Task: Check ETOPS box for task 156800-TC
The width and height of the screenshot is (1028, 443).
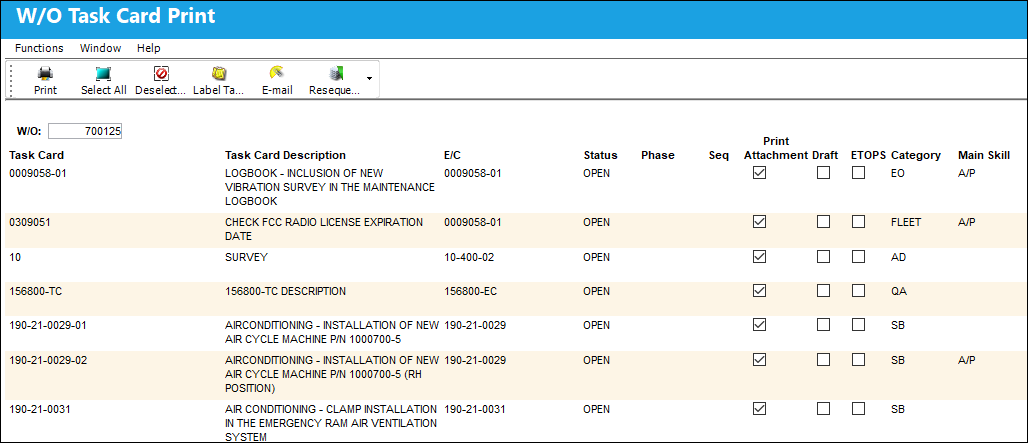Action: click(858, 290)
